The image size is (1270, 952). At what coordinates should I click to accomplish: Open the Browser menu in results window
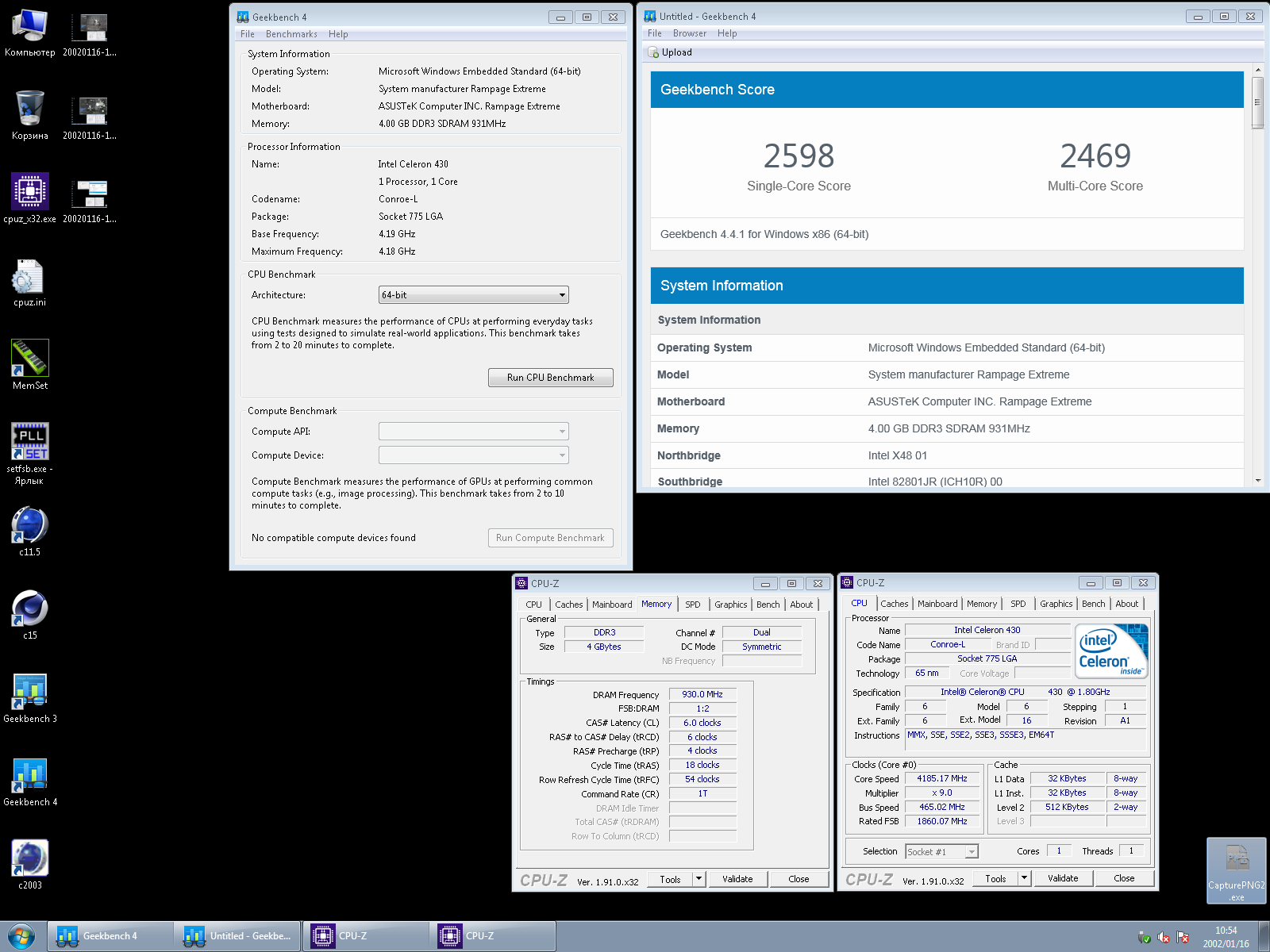(x=690, y=33)
